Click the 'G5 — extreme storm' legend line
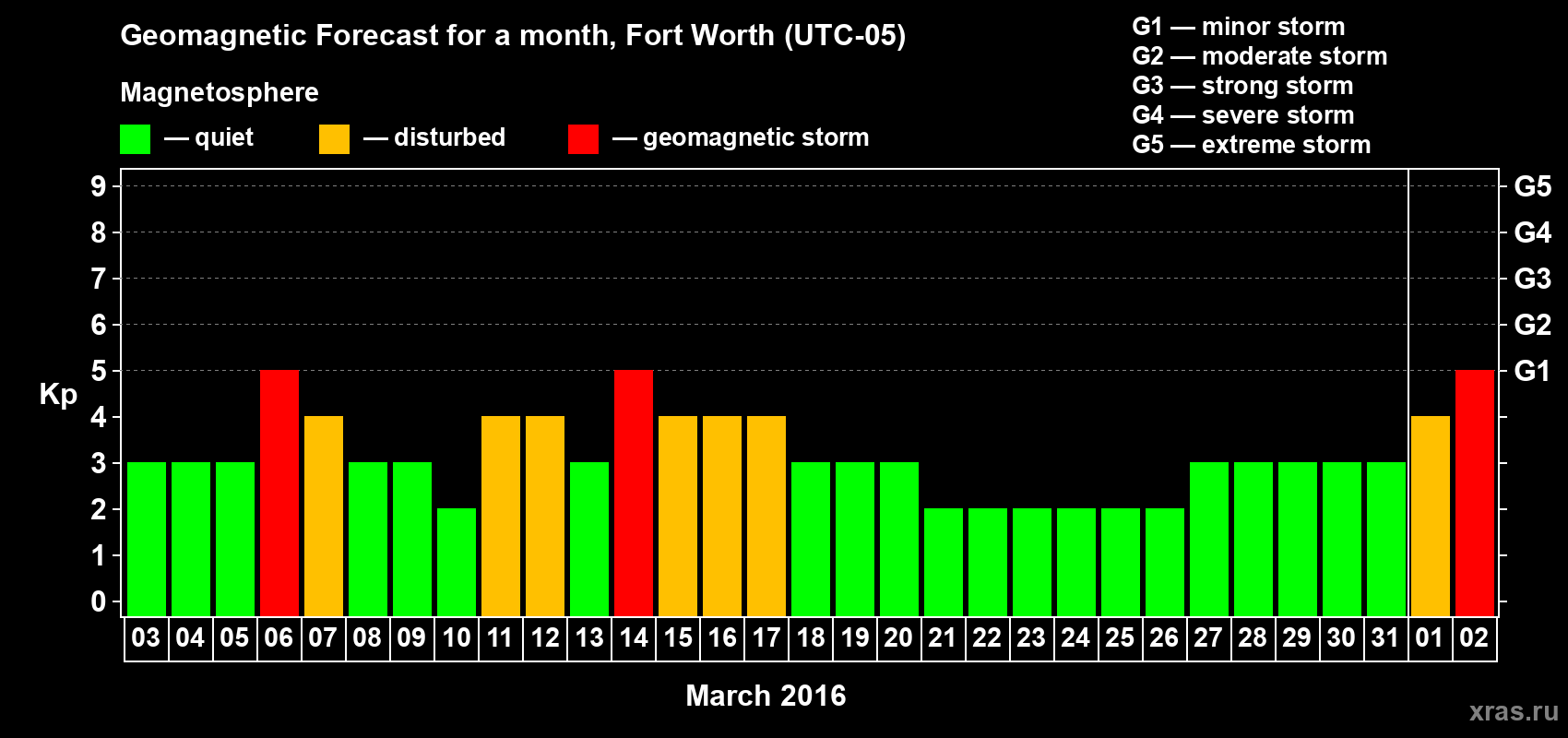The width and height of the screenshot is (1568, 738). [1251, 145]
